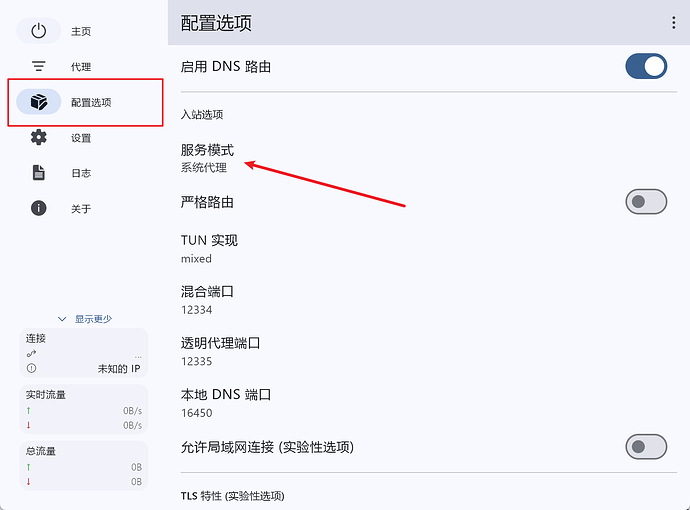Open the 日志 logs document icon

(39, 173)
